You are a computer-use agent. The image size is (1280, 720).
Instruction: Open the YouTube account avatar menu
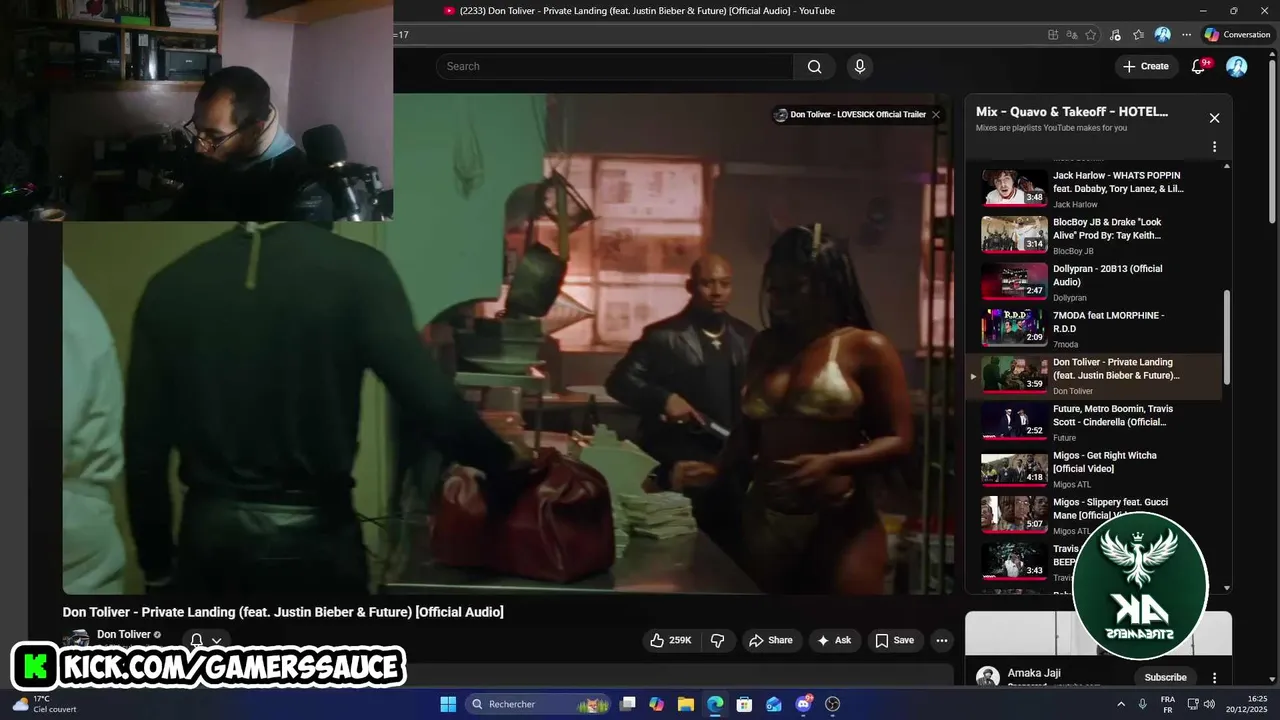1237,66
